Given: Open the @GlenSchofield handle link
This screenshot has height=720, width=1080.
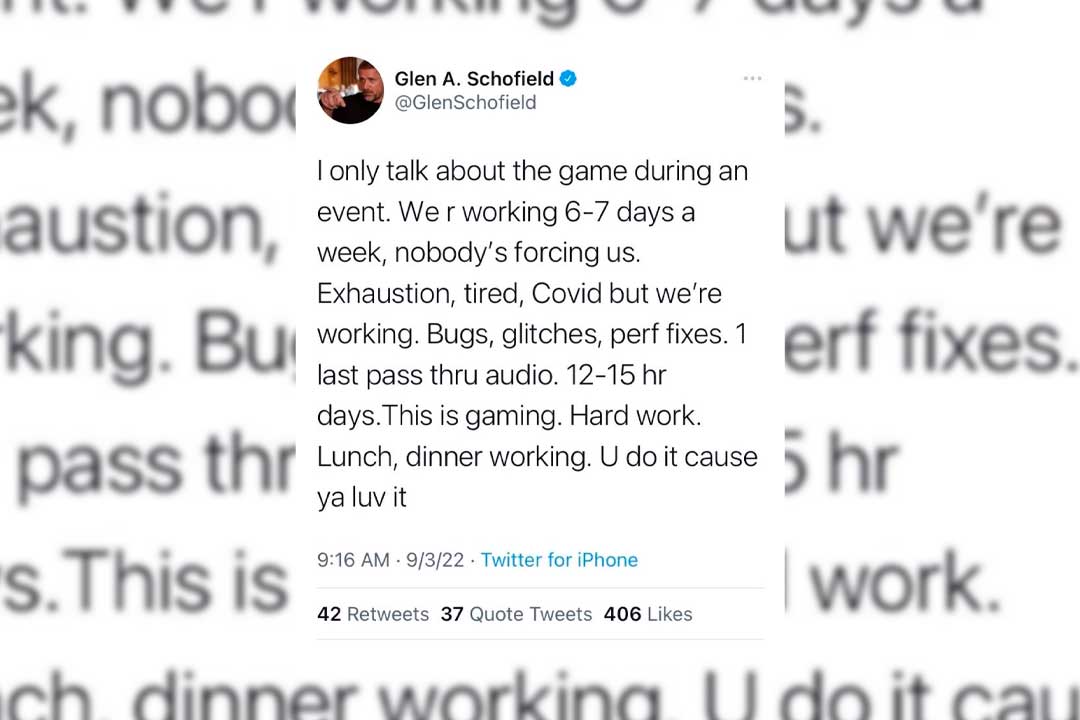Looking at the screenshot, I should pos(465,102).
